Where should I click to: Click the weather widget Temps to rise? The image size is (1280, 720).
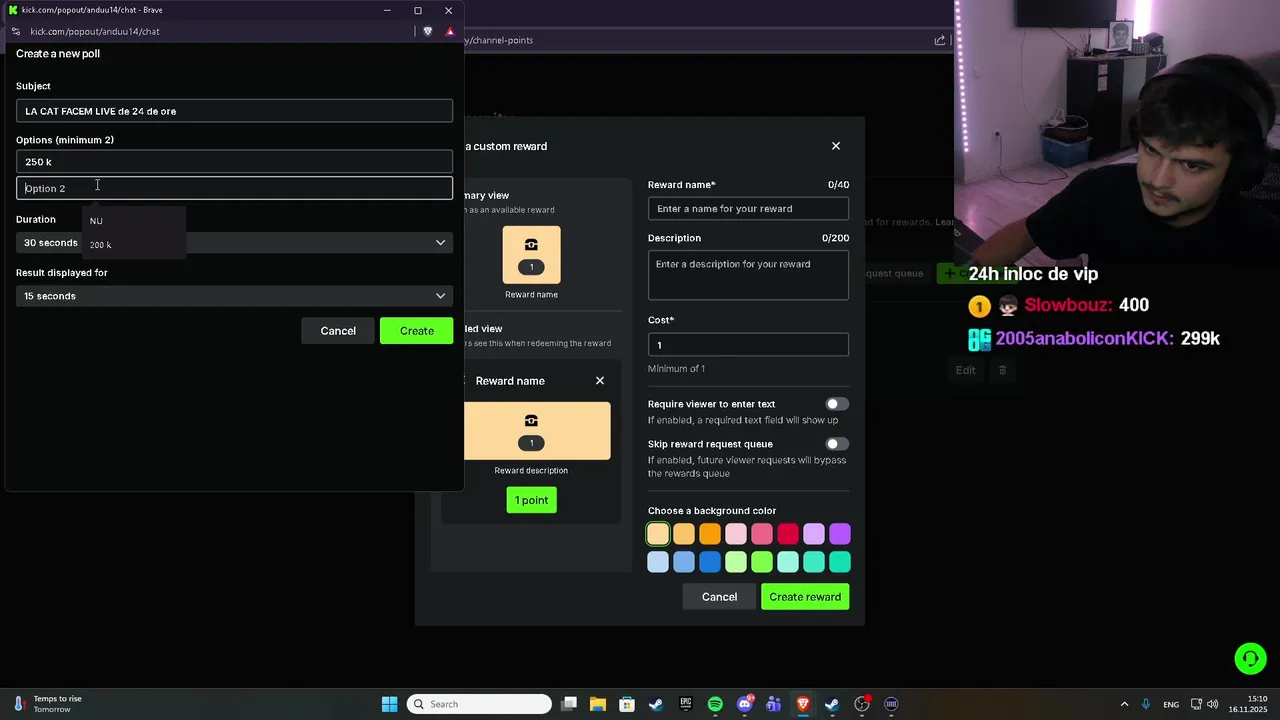(47, 704)
